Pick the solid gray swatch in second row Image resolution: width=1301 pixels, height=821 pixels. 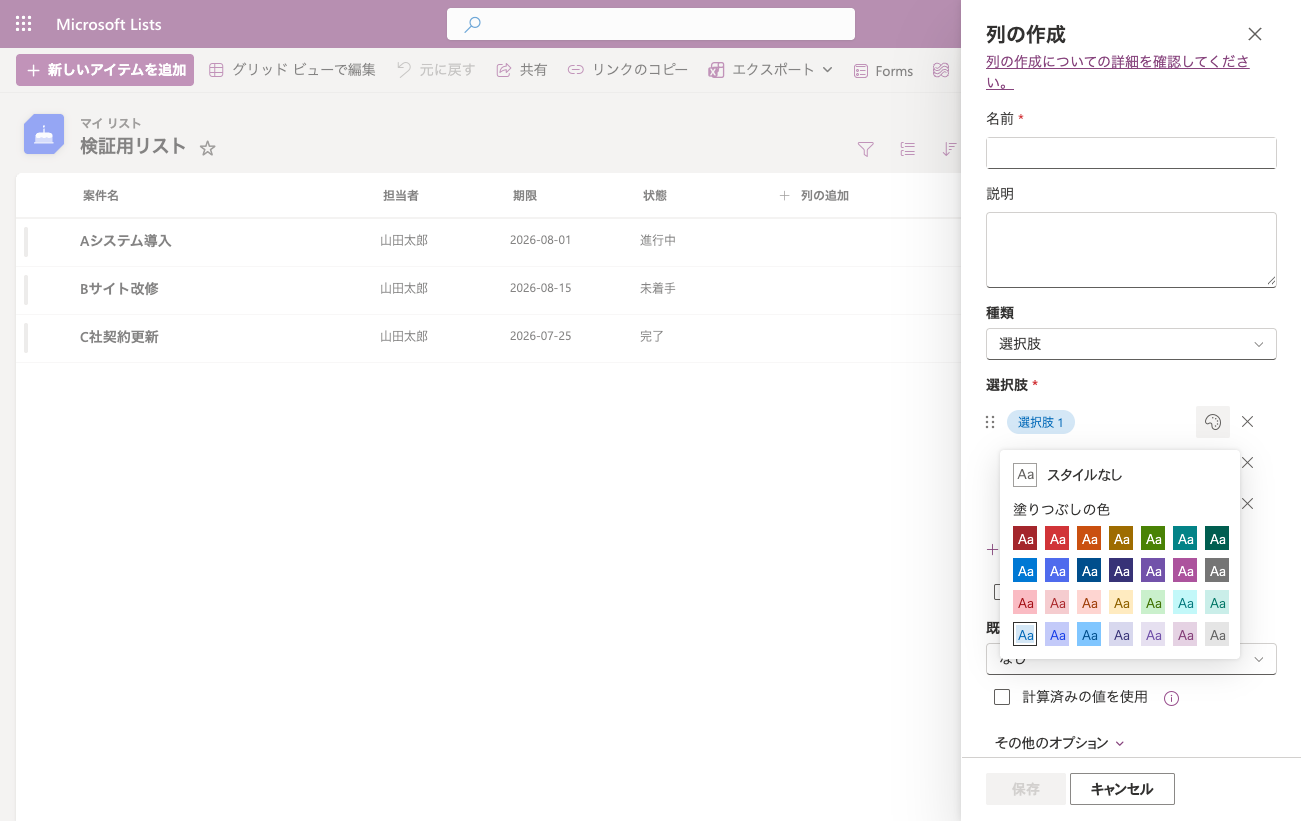(1217, 571)
